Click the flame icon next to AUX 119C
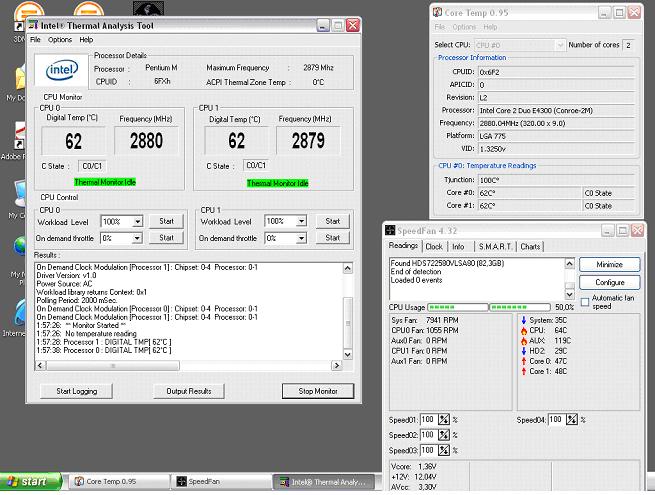The image size is (655, 495). [x=524, y=341]
